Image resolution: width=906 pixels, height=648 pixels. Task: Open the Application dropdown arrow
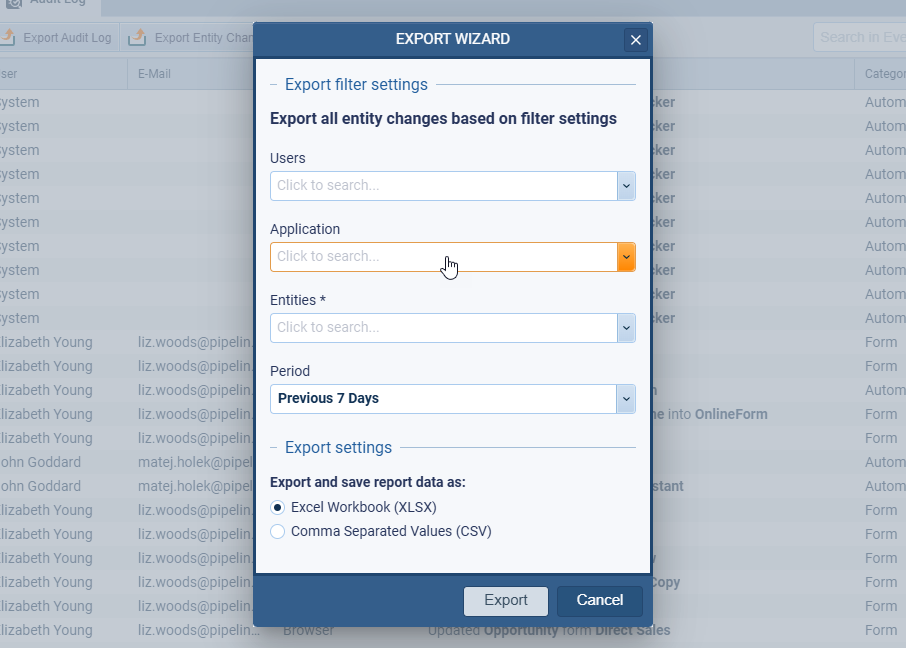(626, 257)
